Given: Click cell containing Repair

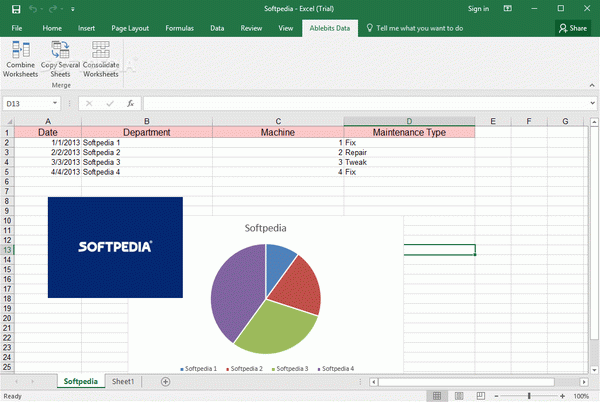Looking at the screenshot, I should (x=409, y=152).
